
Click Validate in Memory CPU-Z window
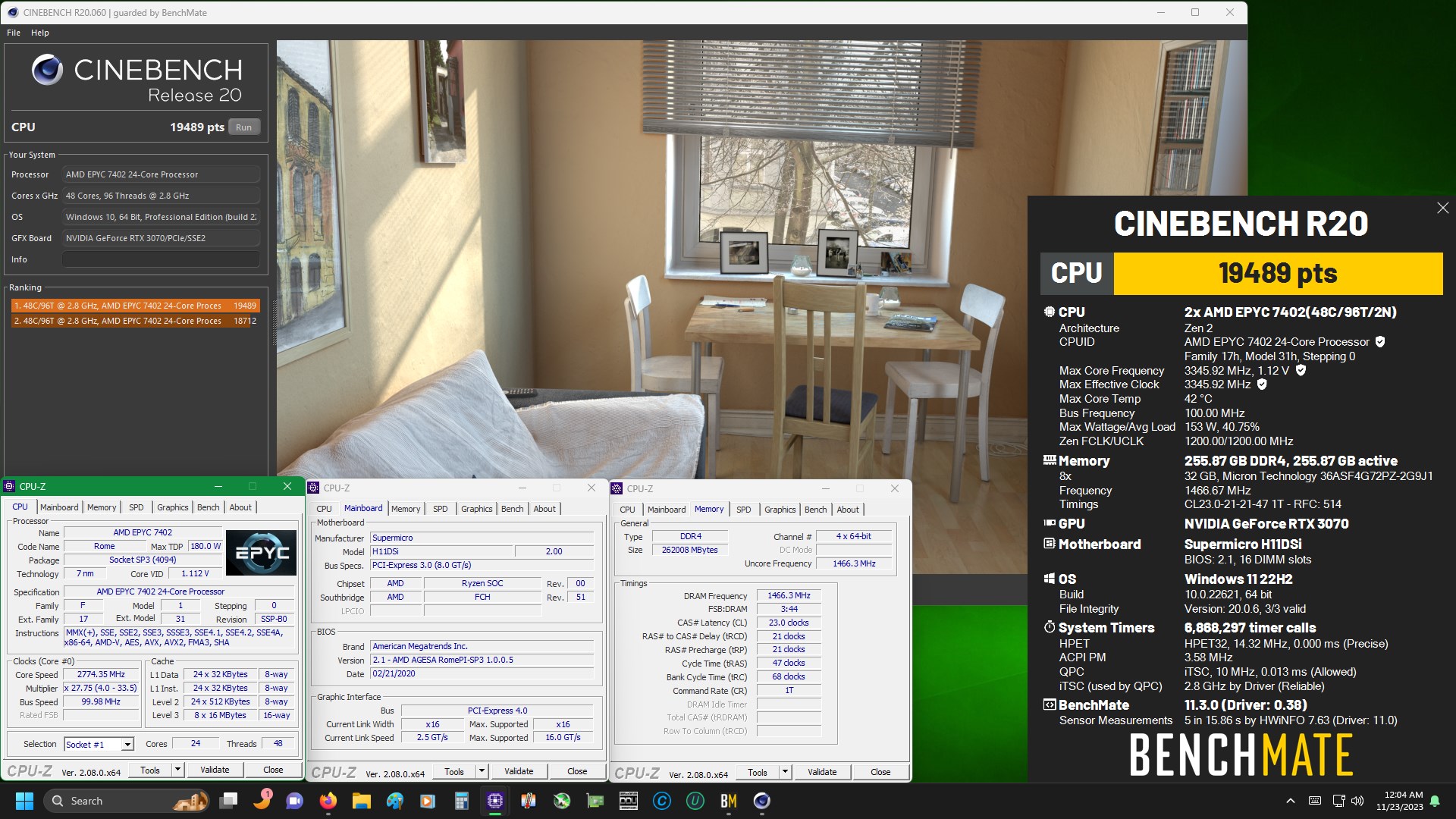point(822,772)
